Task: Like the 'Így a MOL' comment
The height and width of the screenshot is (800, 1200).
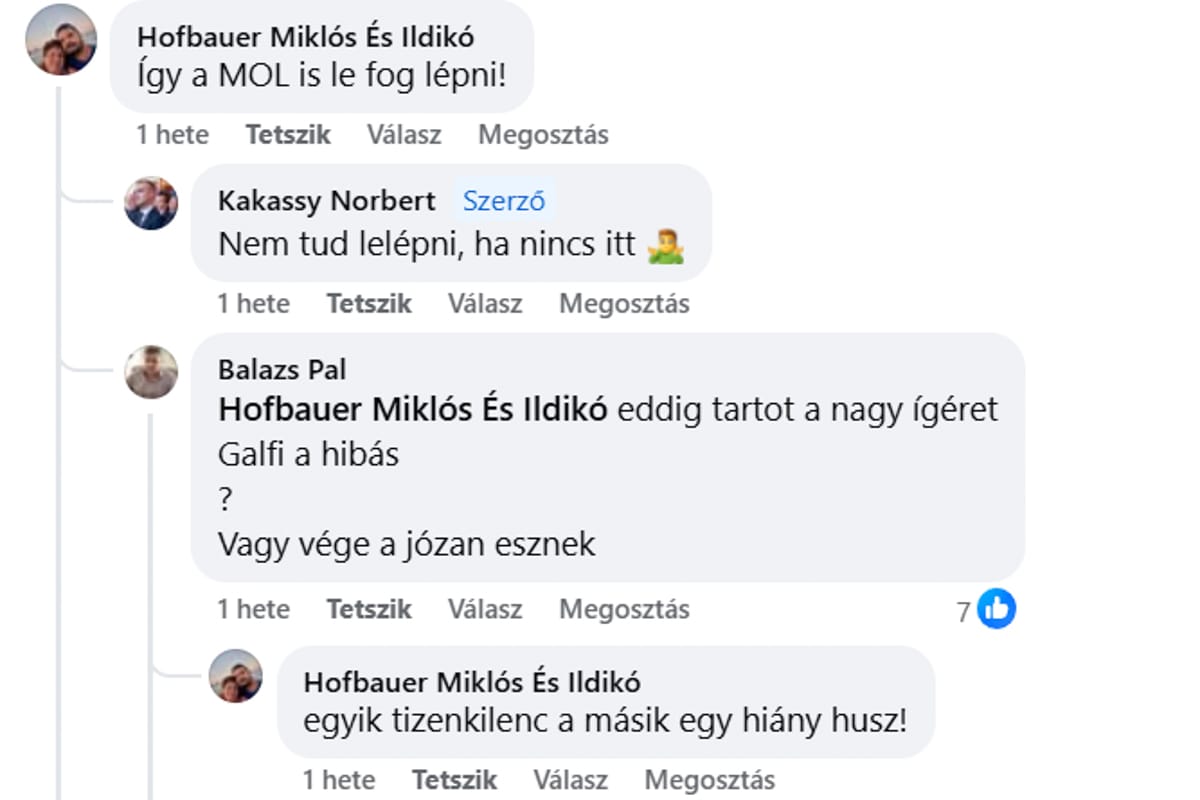Action: 288,135
